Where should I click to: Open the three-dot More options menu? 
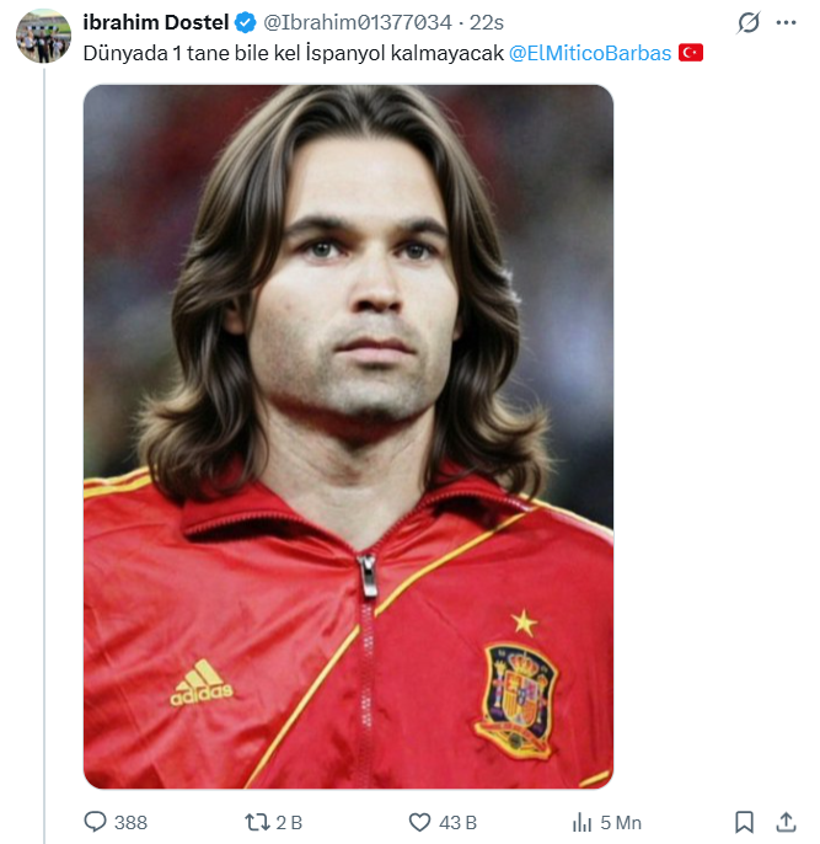(786, 23)
